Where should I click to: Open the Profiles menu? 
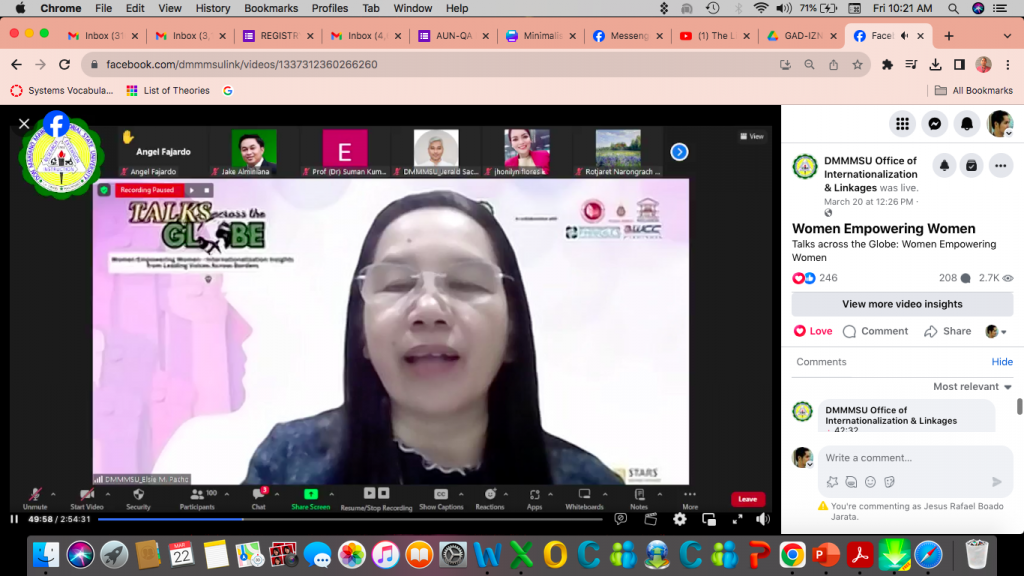(x=330, y=8)
